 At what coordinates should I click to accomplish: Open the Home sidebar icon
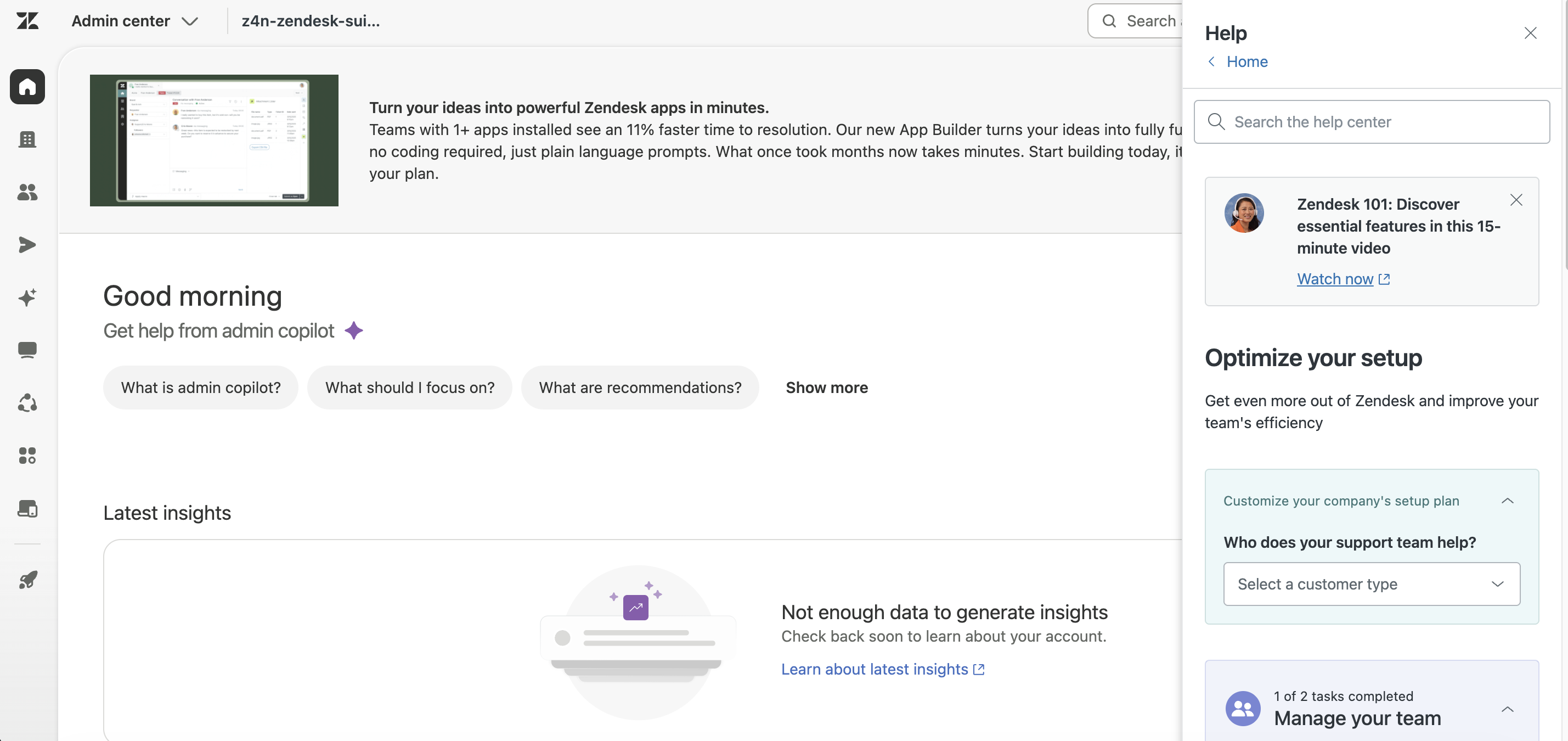(x=27, y=87)
